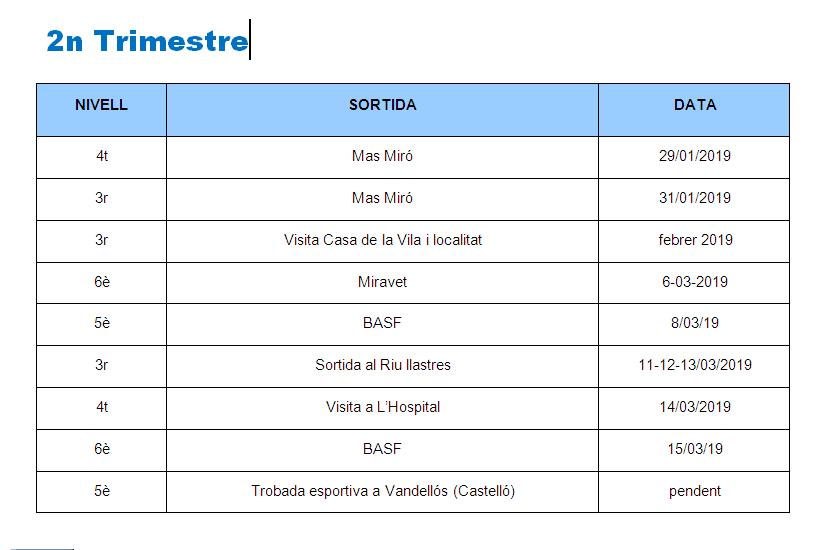Select the "febrer 2019" date cell
The width and height of the screenshot is (836, 550).
(694, 240)
